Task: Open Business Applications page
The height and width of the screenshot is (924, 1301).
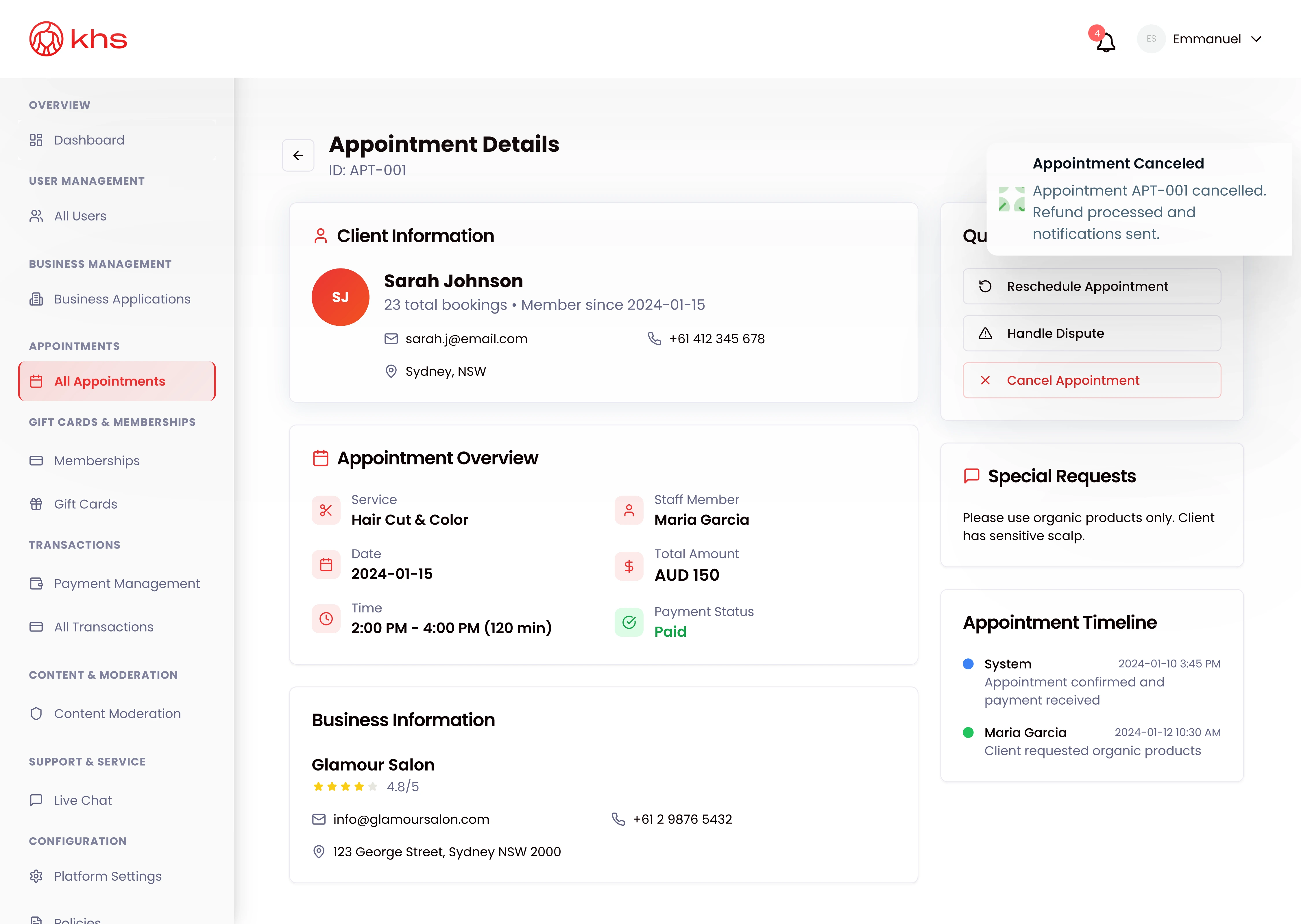Action: pos(117,299)
